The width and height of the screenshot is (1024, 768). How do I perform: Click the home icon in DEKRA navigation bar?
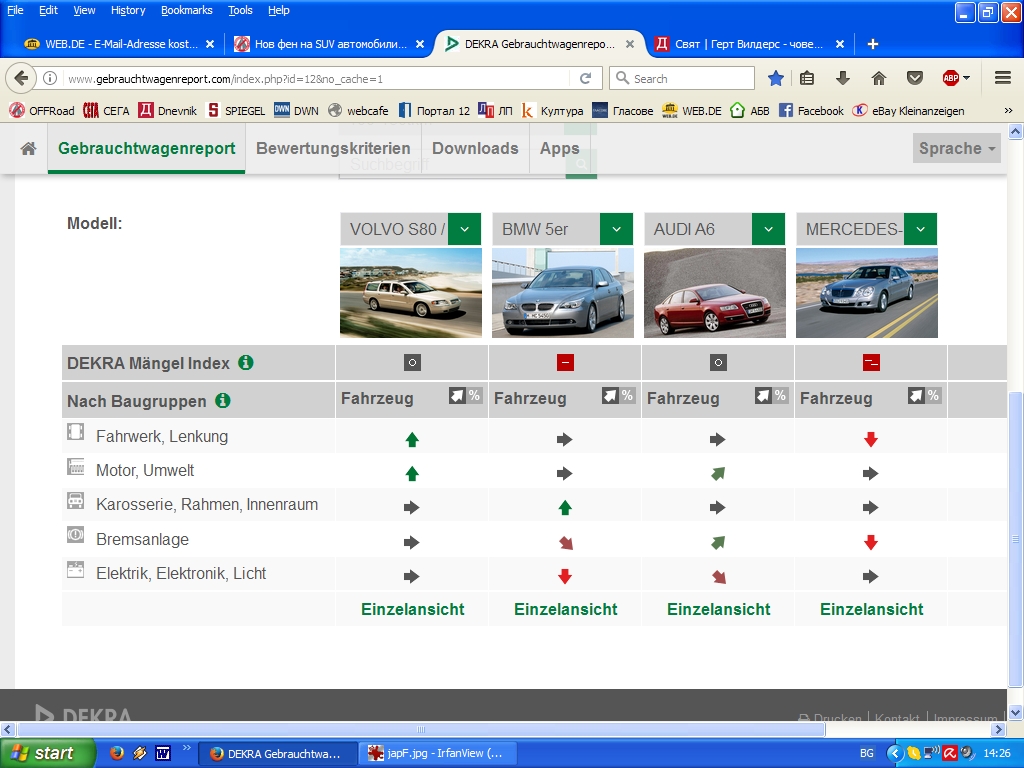[29, 148]
